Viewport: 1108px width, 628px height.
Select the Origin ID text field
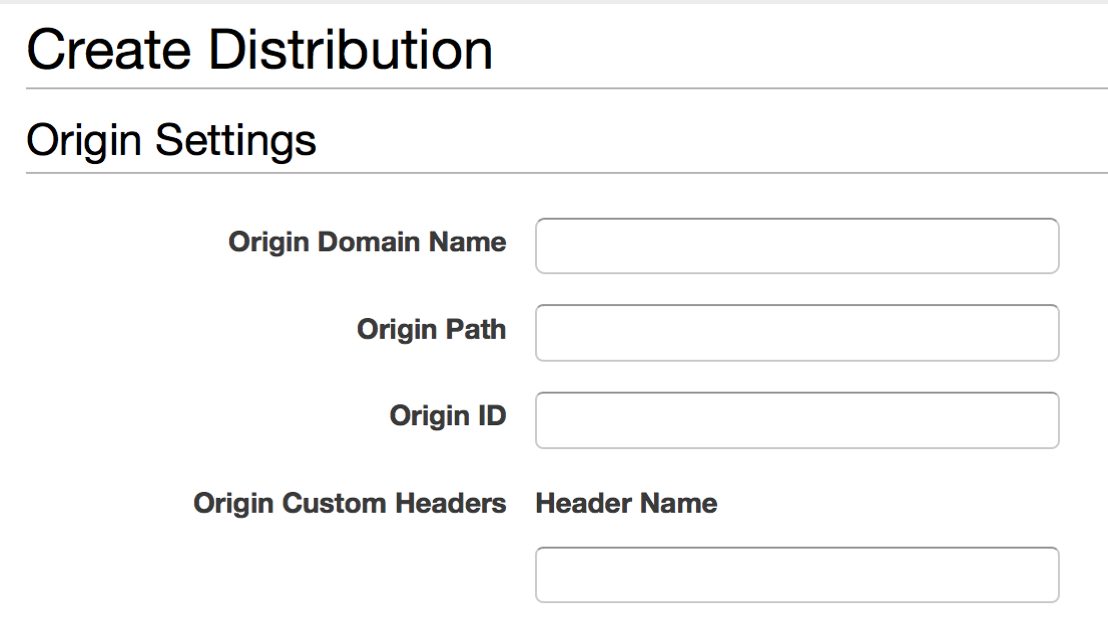click(x=797, y=420)
